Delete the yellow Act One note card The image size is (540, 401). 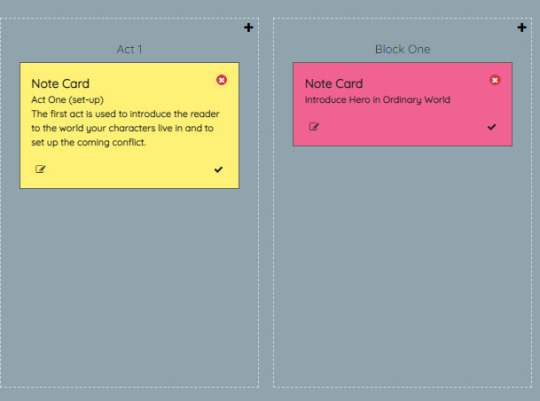[221, 80]
